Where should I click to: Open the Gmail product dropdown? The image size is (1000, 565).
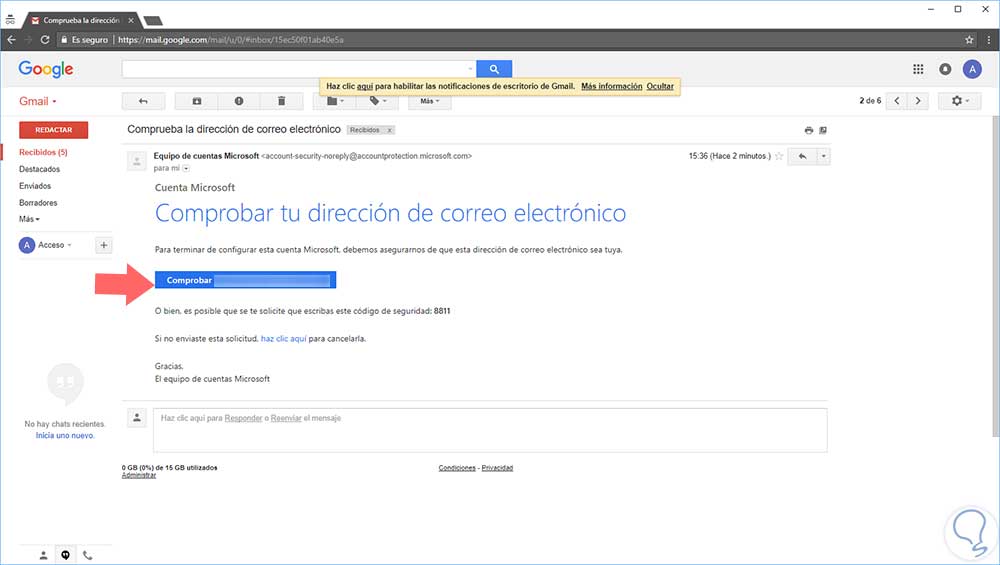38,101
